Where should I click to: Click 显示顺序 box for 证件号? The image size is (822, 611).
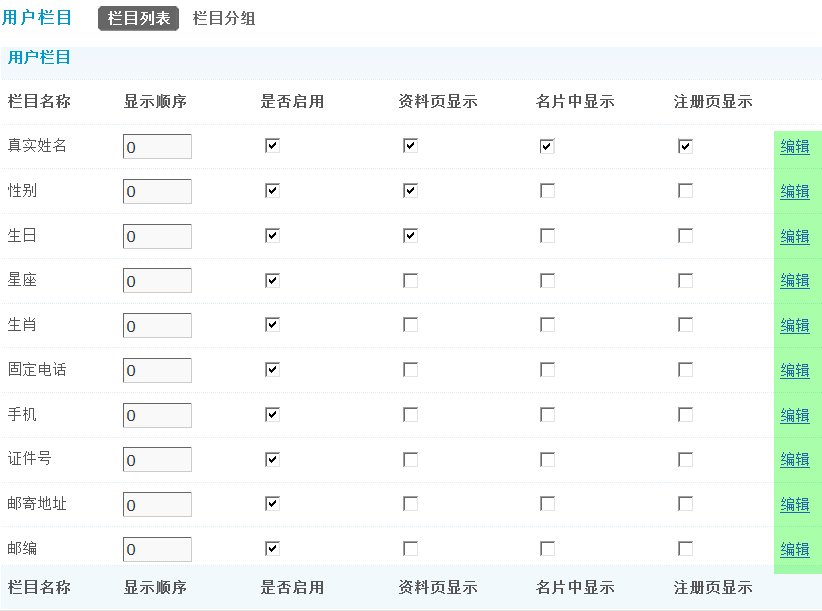[157, 459]
